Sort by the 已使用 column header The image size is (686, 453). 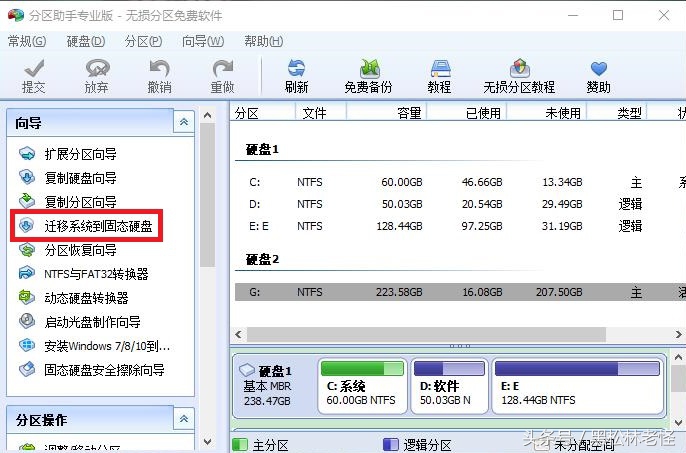[x=466, y=113]
